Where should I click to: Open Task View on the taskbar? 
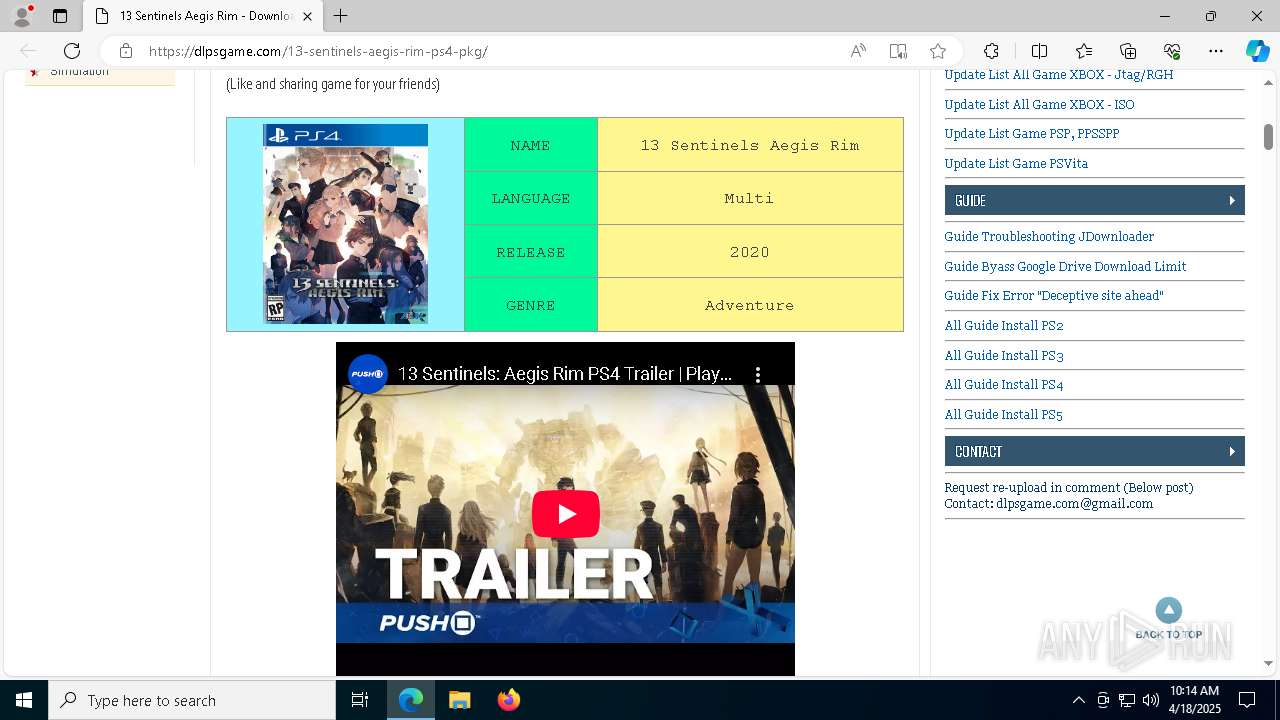(360, 700)
